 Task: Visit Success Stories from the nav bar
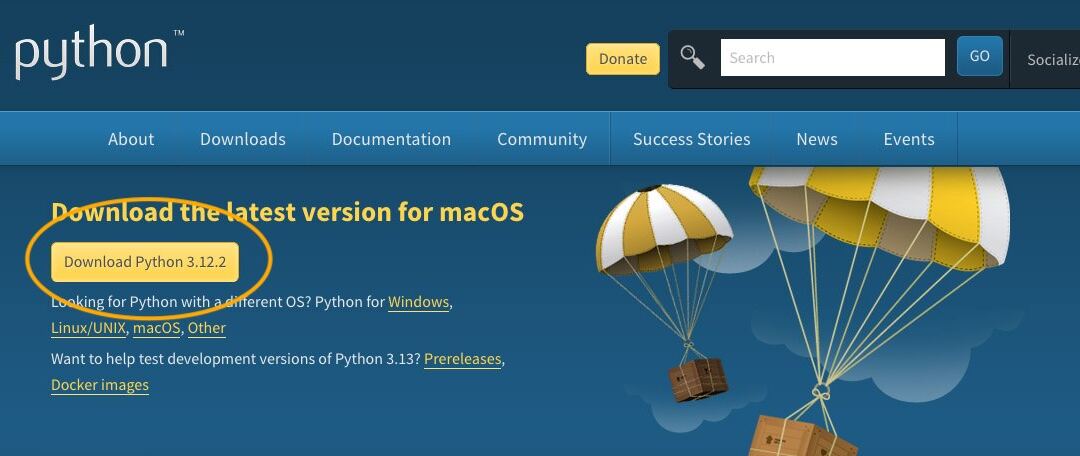(x=691, y=139)
